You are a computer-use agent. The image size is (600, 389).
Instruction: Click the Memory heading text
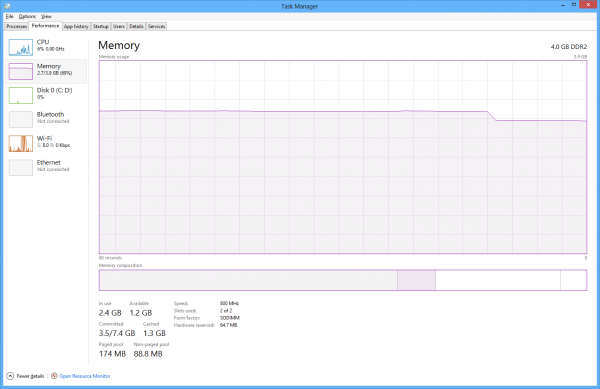pyautogui.click(x=119, y=45)
